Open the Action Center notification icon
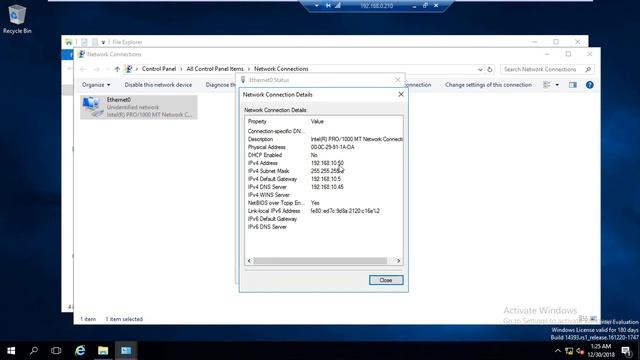 (627, 351)
